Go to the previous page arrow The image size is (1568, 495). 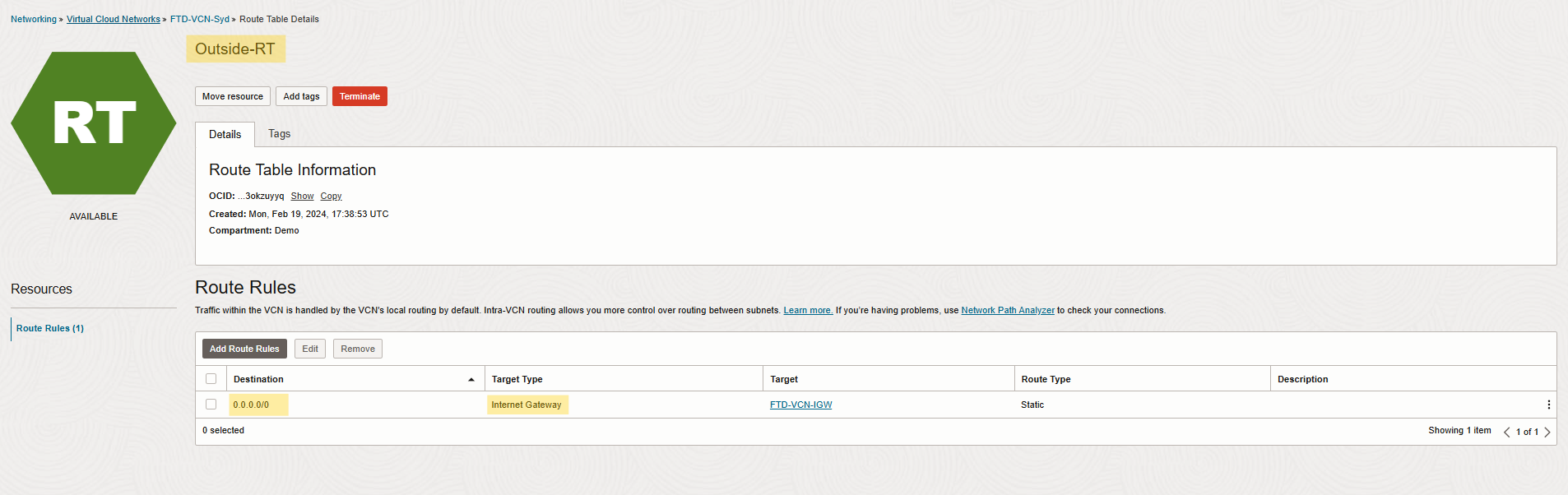point(1506,432)
